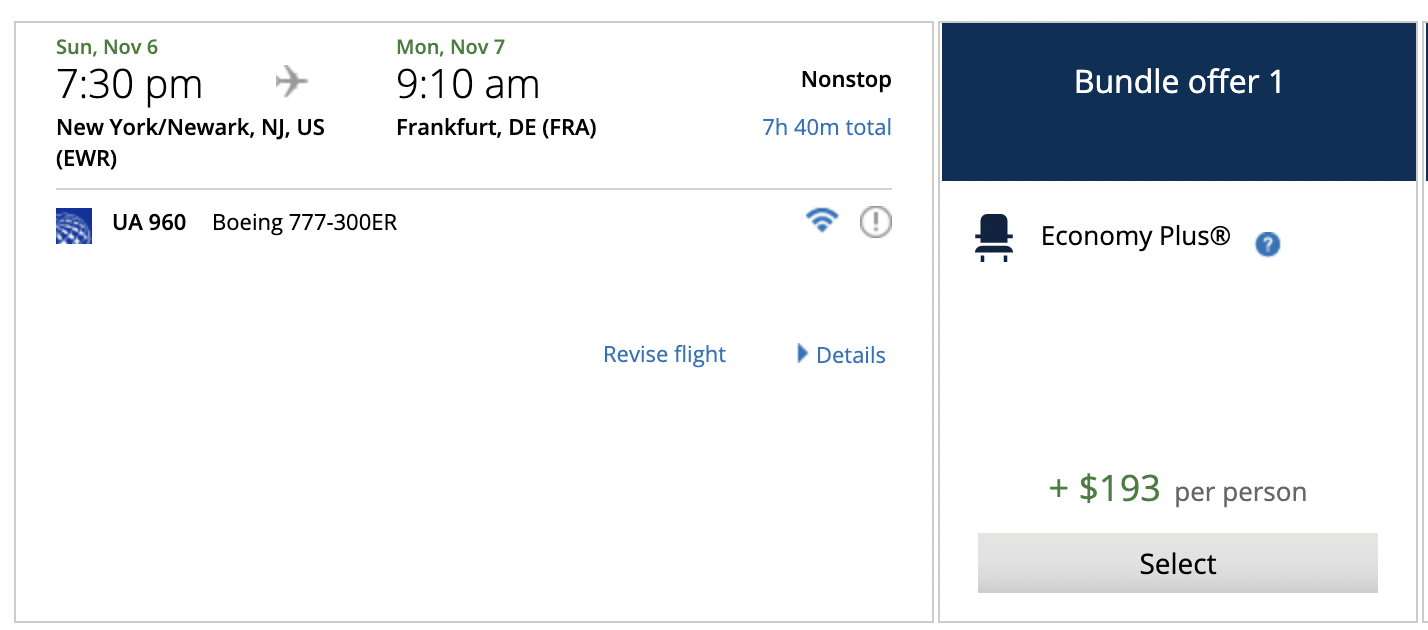Click the Frankfurt, DE (FRA) destination
The height and width of the screenshot is (630, 1428).
496,128
